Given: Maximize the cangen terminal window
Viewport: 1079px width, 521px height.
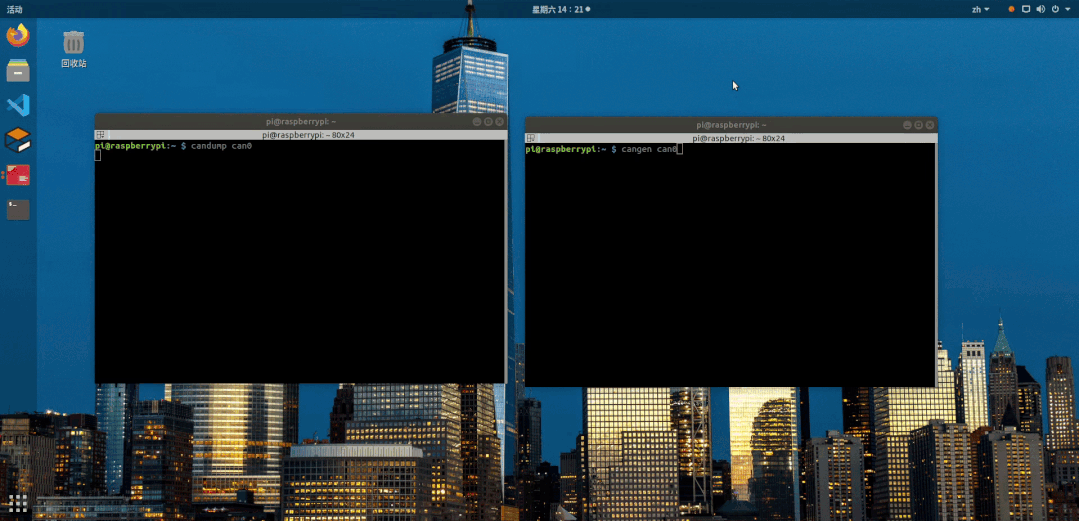Looking at the screenshot, I should point(919,125).
